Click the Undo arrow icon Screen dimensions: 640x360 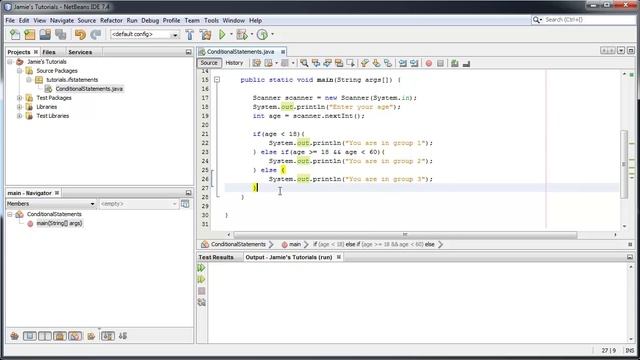click(80, 35)
